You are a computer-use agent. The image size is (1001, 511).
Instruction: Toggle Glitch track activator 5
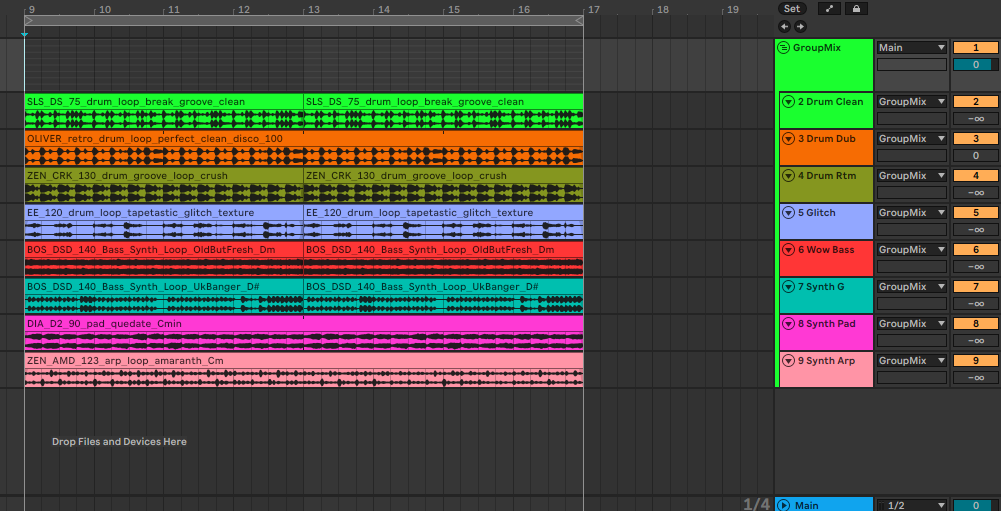(975, 213)
